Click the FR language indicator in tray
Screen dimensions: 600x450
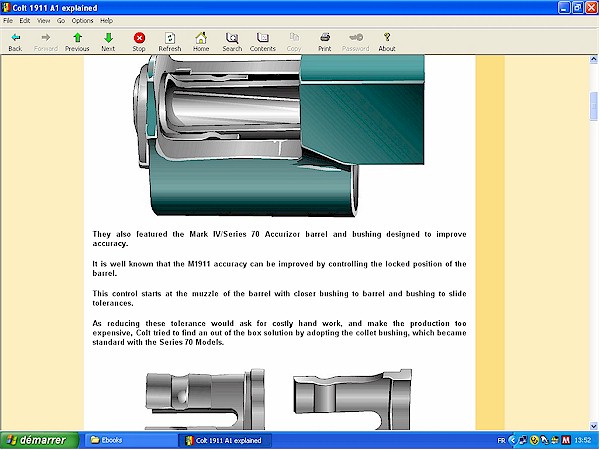point(501,440)
